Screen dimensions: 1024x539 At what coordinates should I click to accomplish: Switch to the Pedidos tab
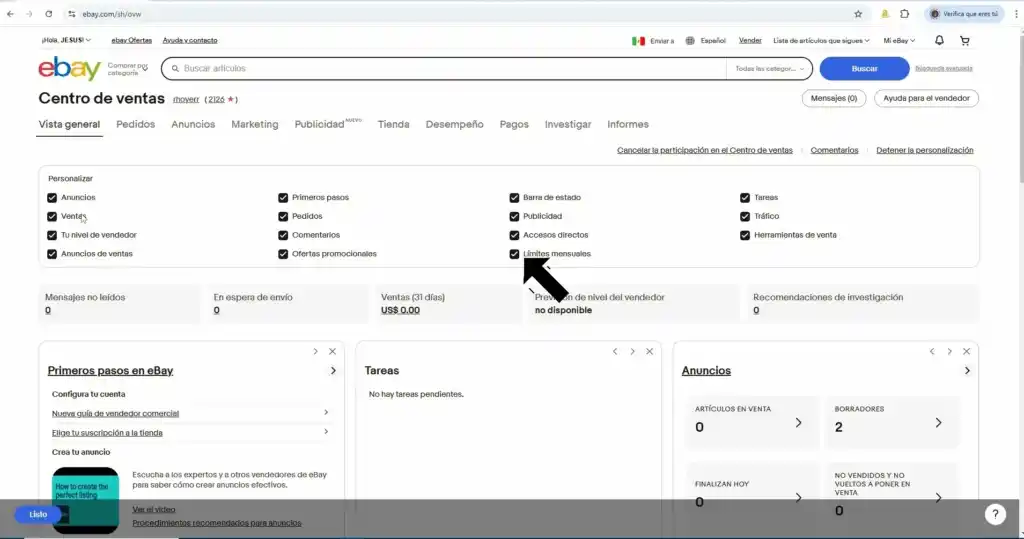(135, 124)
